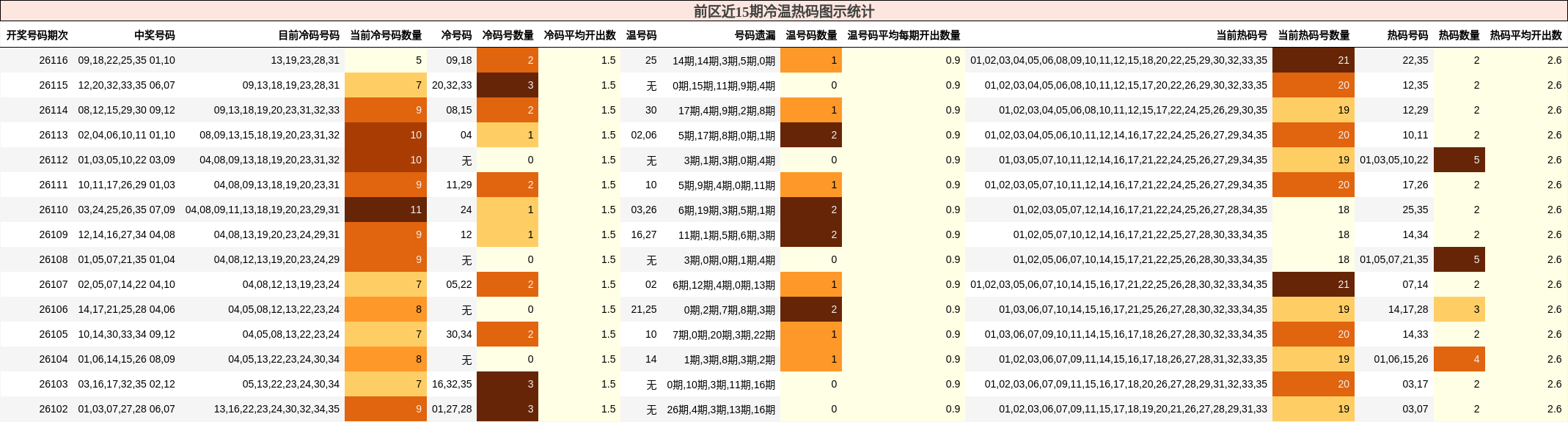1568x422 pixels.
Task: Select hot count 21 in row 26107
Action: tap(1314, 284)
